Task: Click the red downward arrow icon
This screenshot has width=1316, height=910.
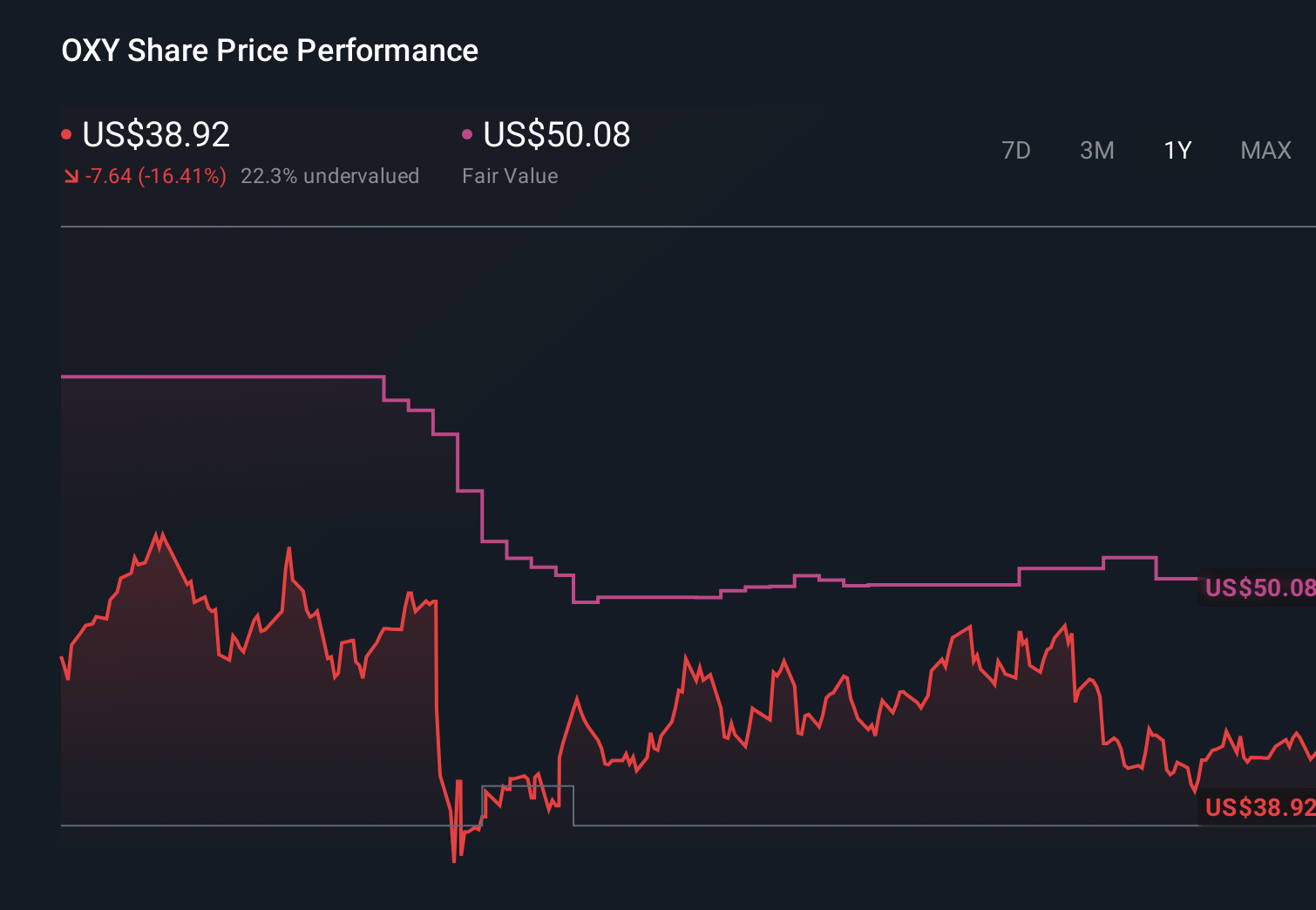Action: click(71, 177)
